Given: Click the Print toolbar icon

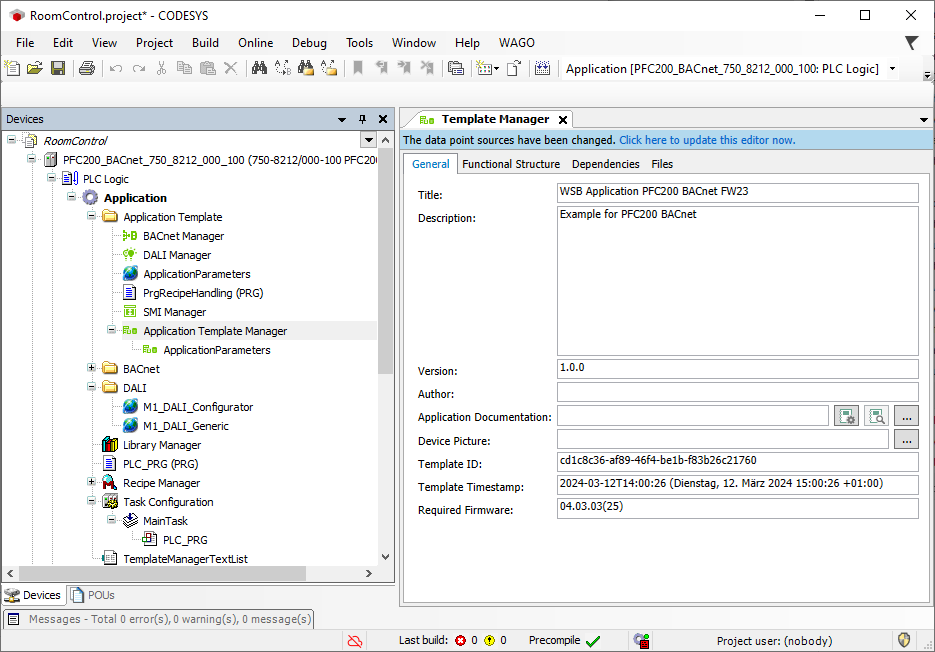Looking at the screenshot, I should point(87,69).
